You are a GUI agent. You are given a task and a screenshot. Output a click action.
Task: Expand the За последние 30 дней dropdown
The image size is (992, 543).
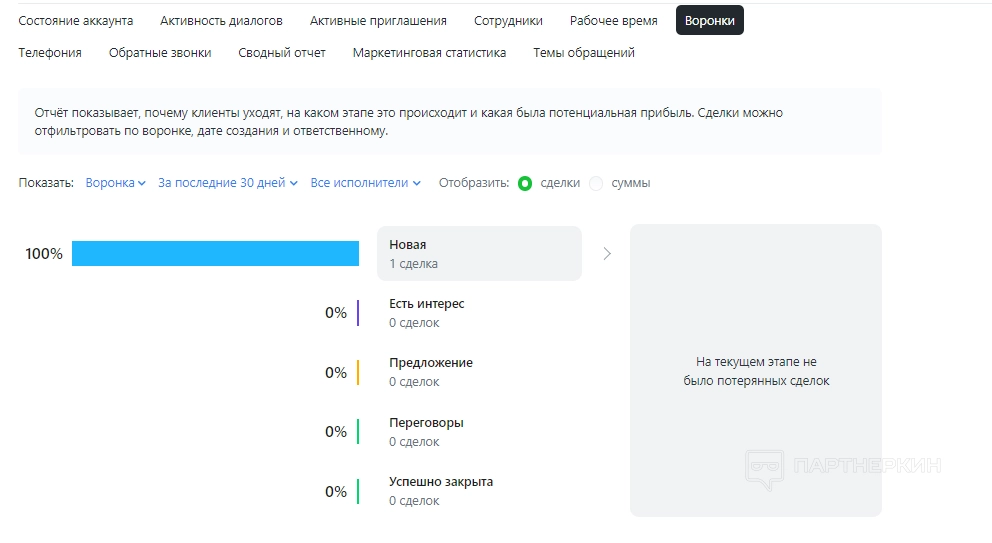tap(227, 183)
